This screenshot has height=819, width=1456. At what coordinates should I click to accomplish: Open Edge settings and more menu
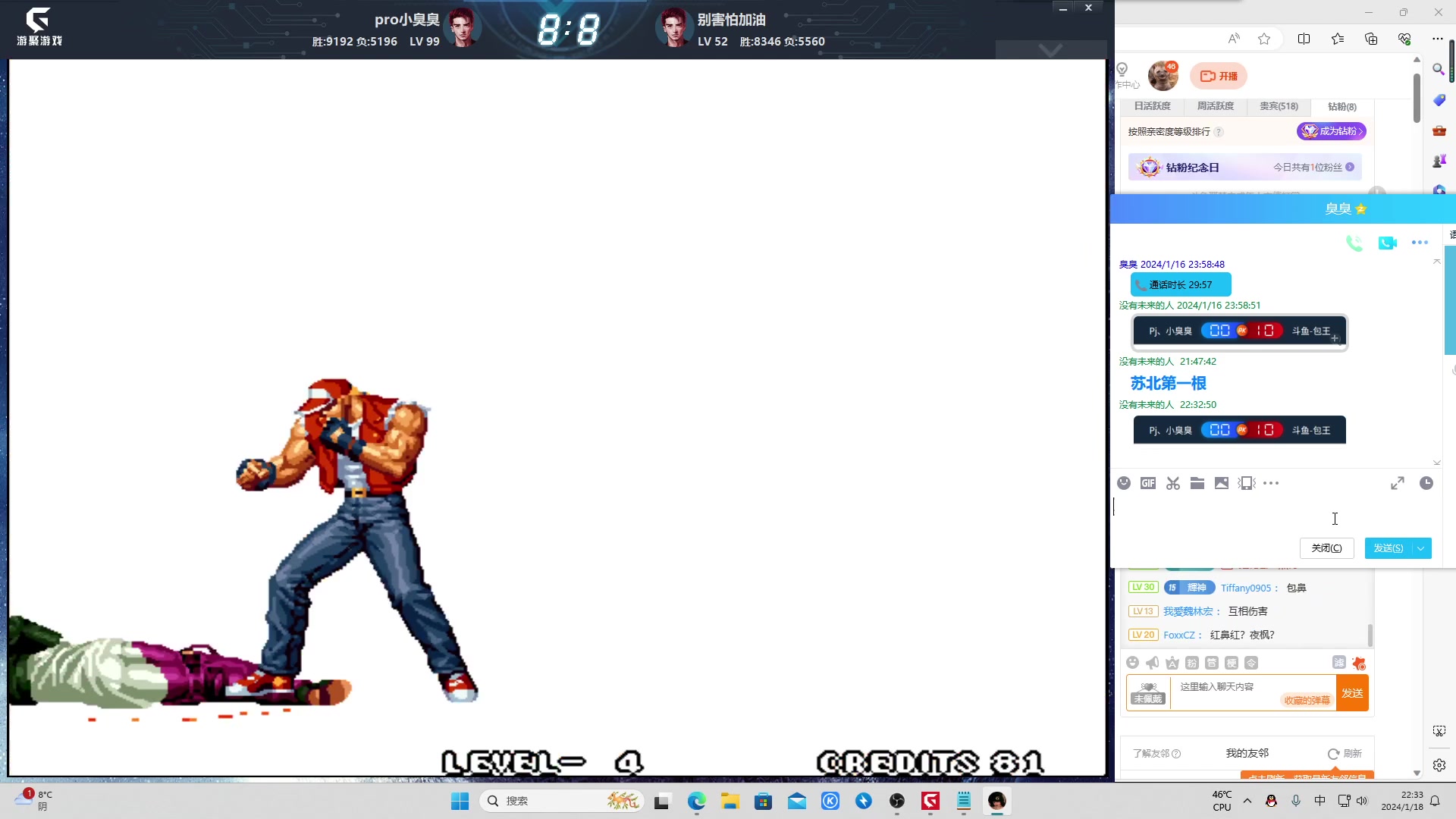click(1438, 39)
